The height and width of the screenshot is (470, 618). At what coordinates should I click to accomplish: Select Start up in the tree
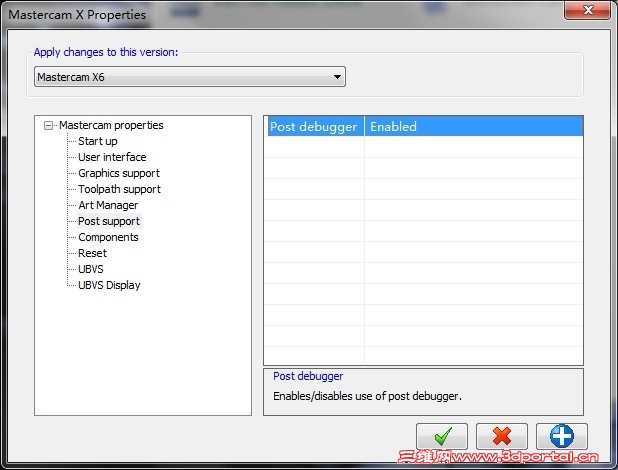coord(98,141)
